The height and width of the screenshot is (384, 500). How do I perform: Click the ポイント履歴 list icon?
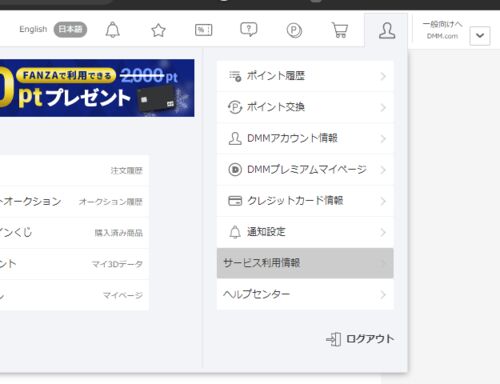[x=235, y=76]
